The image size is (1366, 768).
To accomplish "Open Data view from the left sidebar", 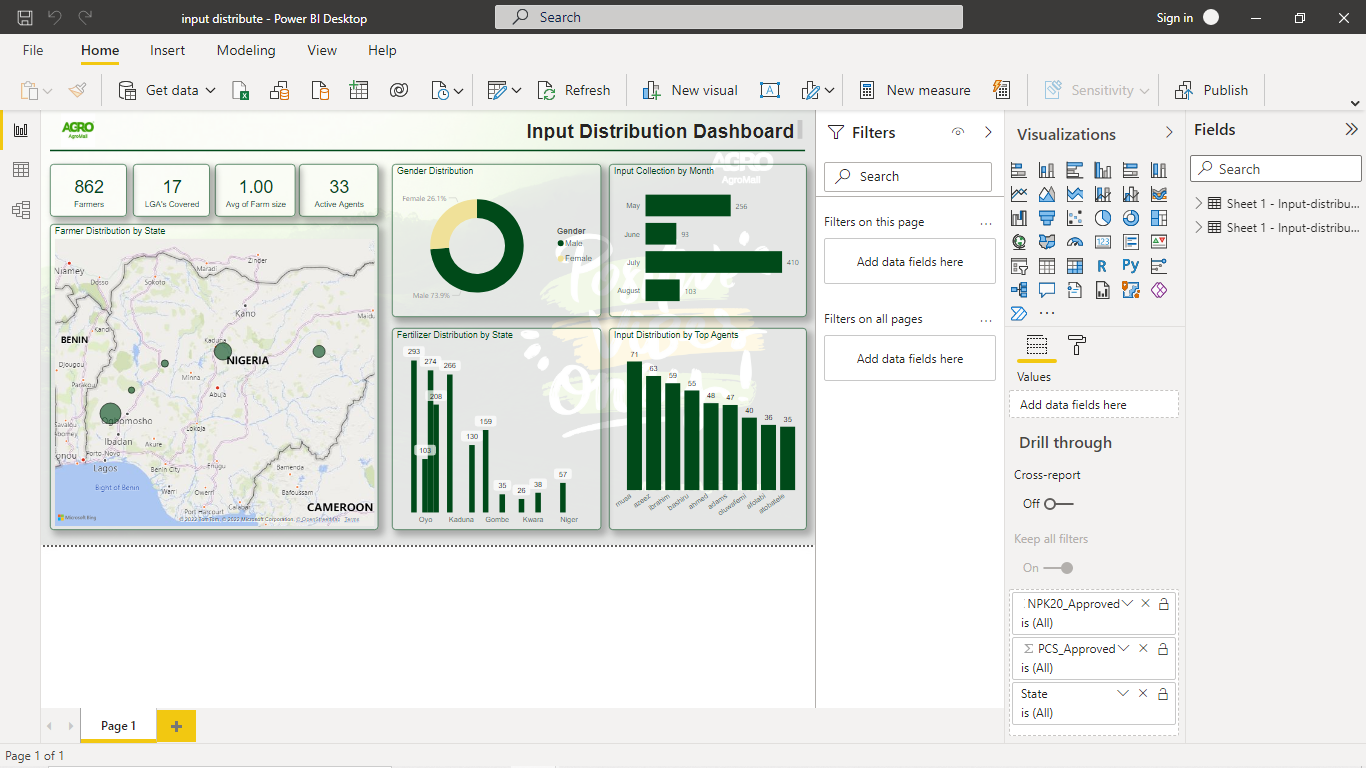I will [x=20, y=170].
